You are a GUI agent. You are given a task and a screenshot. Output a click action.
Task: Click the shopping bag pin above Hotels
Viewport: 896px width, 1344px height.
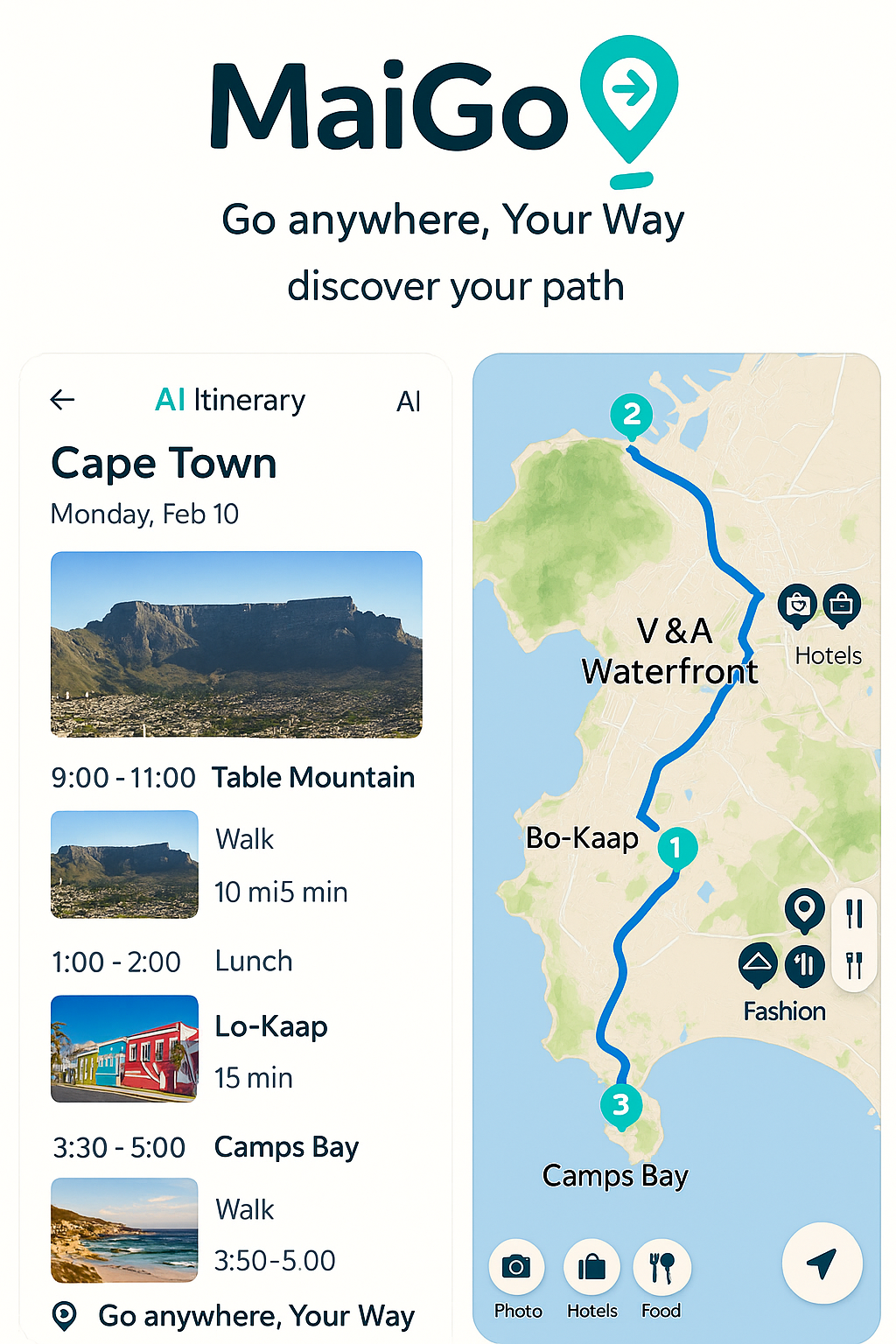[797, 604]
